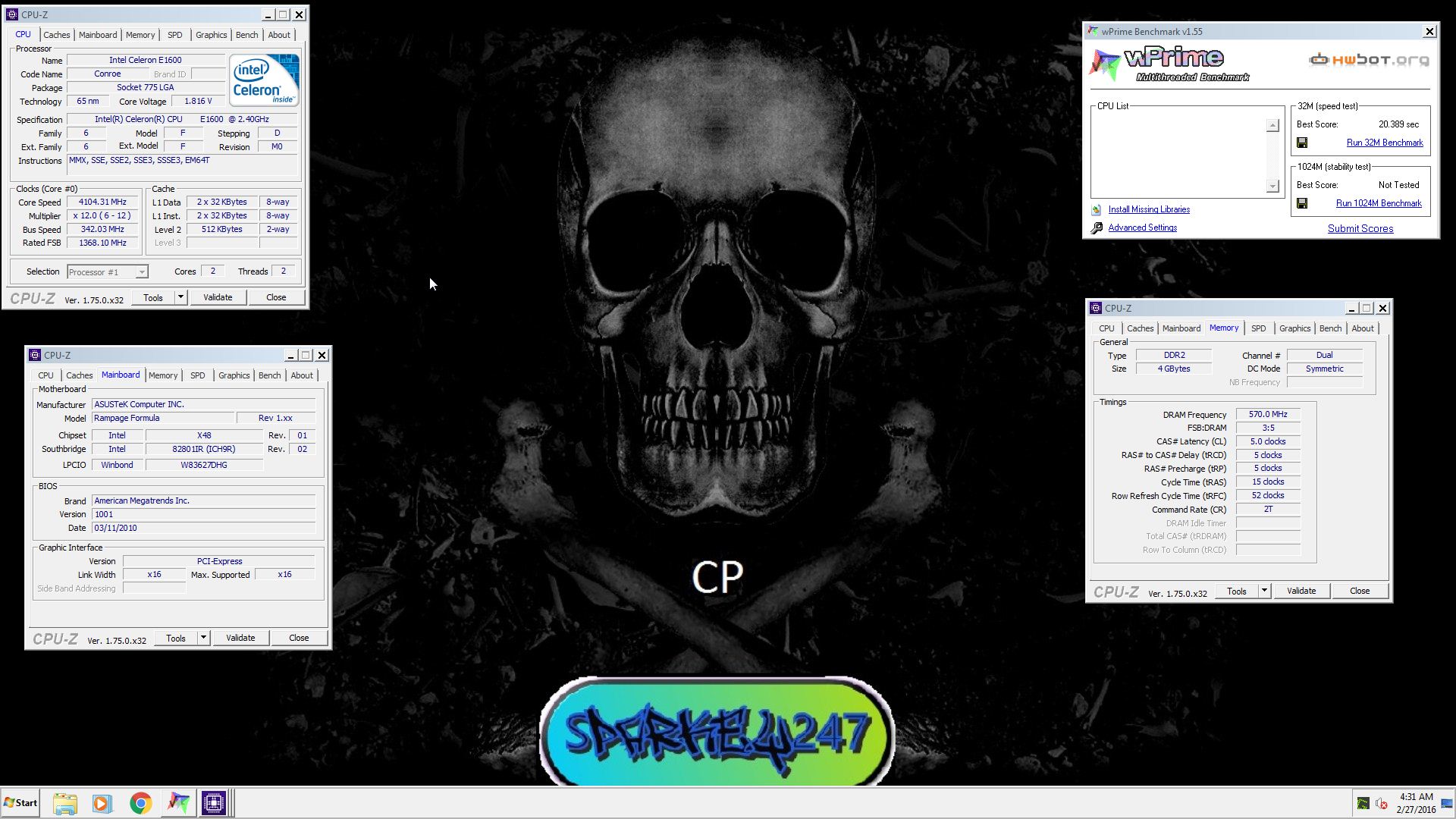Click the CPU List scroll up arrow

click(1272, 125)
